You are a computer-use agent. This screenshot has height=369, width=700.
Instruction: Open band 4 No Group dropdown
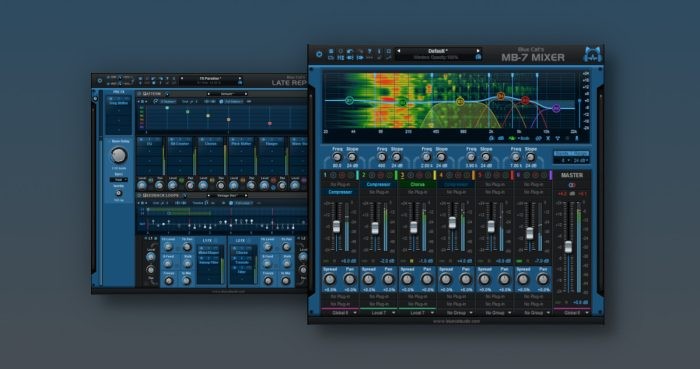456,313
